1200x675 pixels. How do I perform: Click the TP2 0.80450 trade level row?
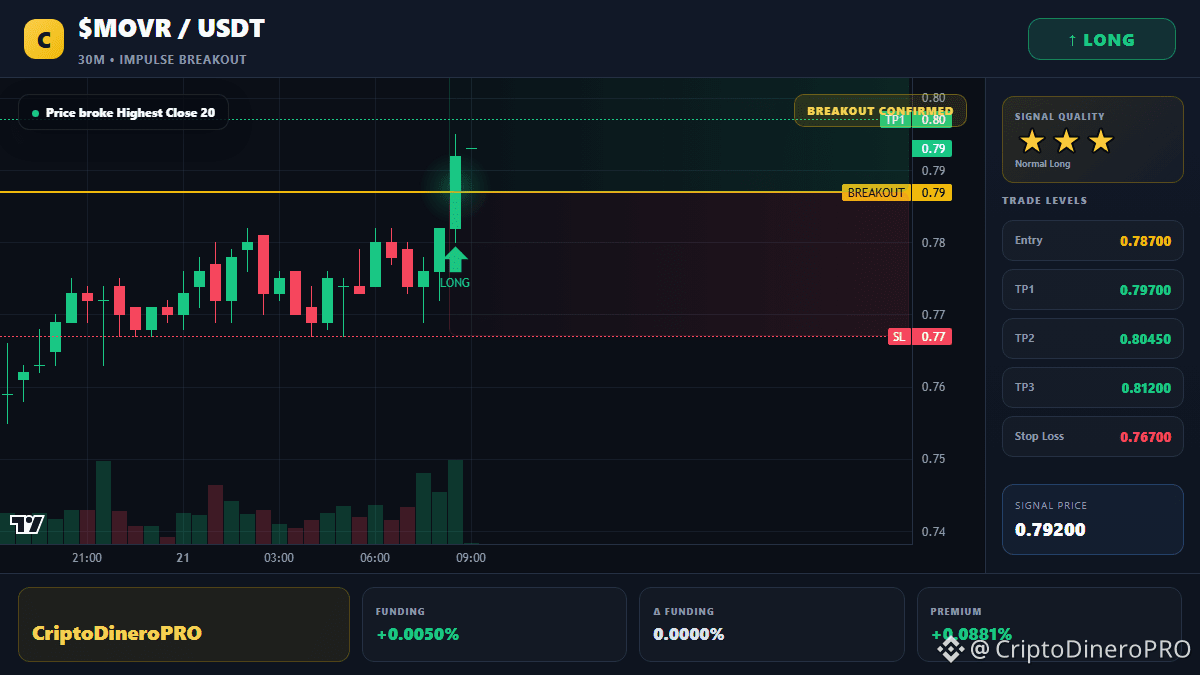[1093, 339]
